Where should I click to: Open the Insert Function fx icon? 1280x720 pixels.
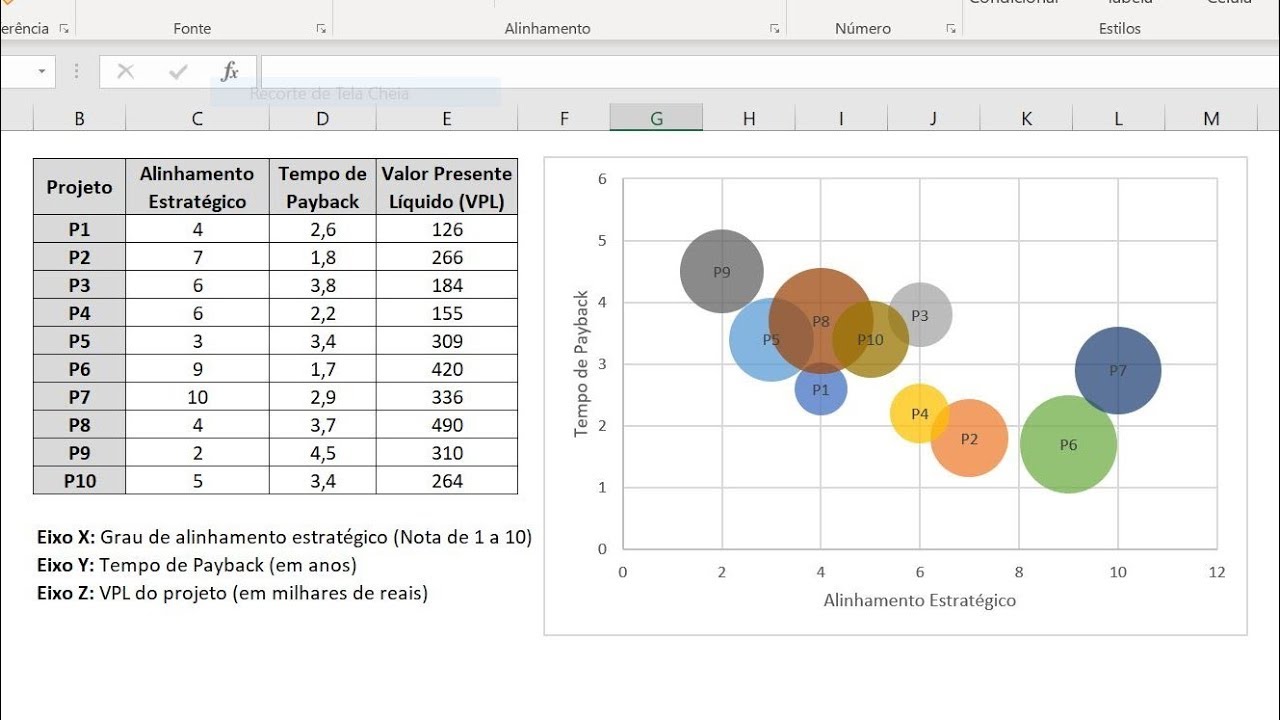[x=230, y=71]
